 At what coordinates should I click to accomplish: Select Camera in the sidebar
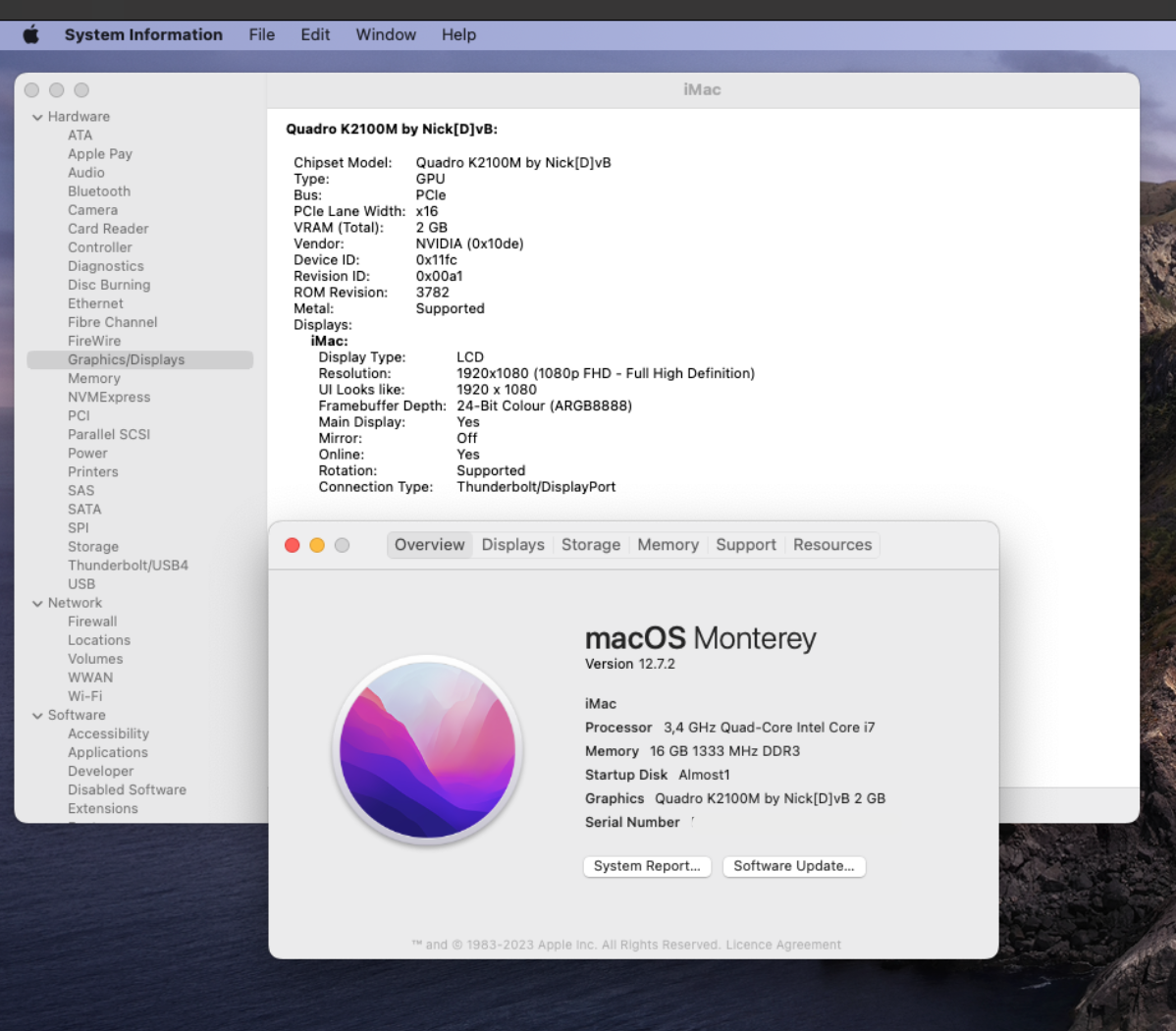tap(93, 210)
